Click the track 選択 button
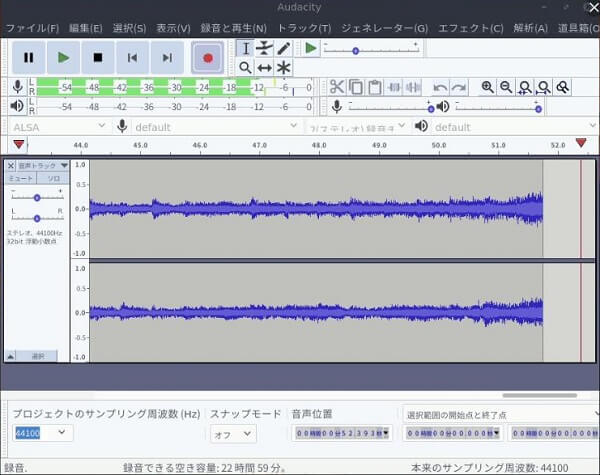Image resolution: width=600 pixels, height=475 pixels. point(38,356)
